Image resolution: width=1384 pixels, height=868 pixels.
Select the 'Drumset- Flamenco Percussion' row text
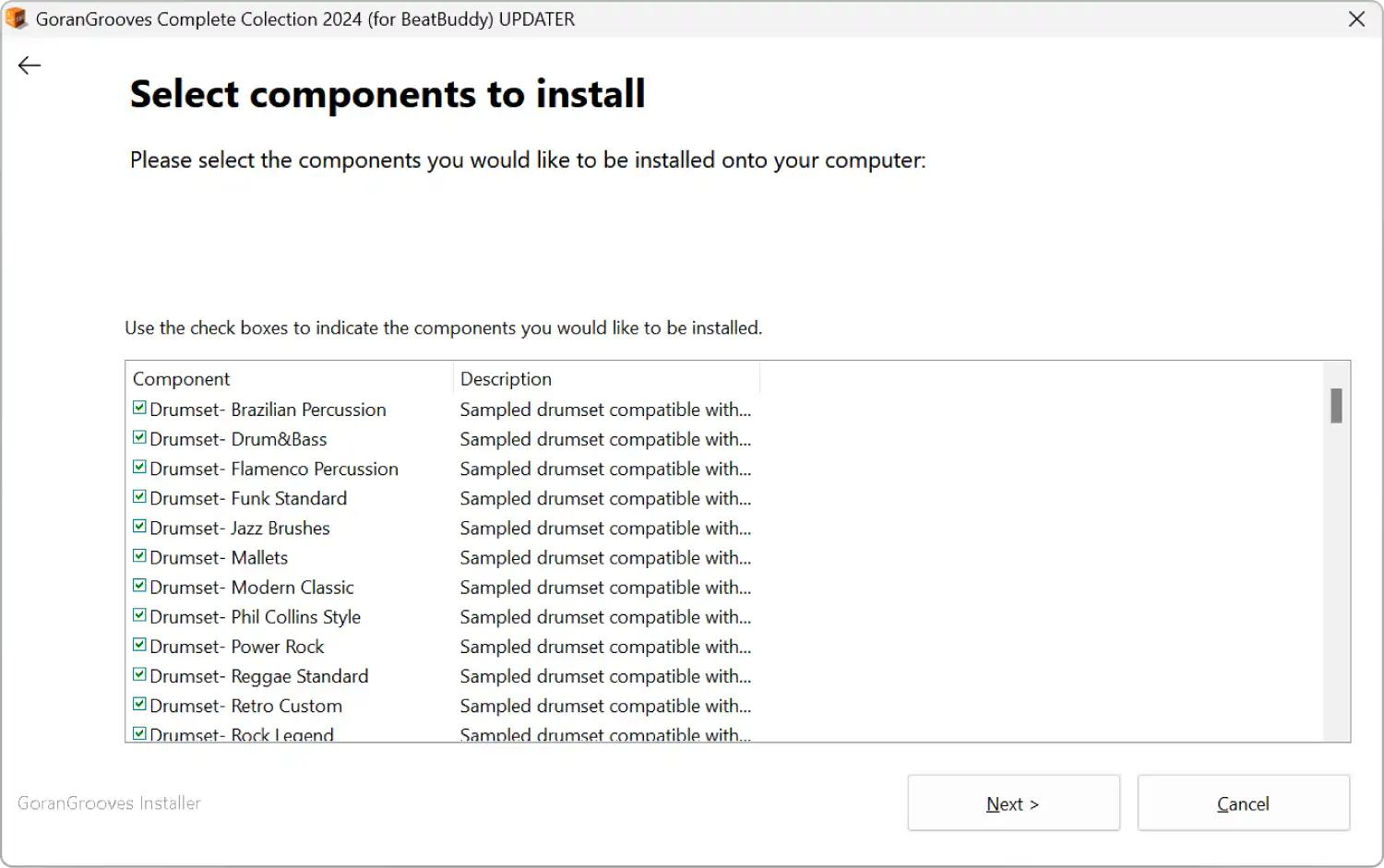(x=274, y=469)
